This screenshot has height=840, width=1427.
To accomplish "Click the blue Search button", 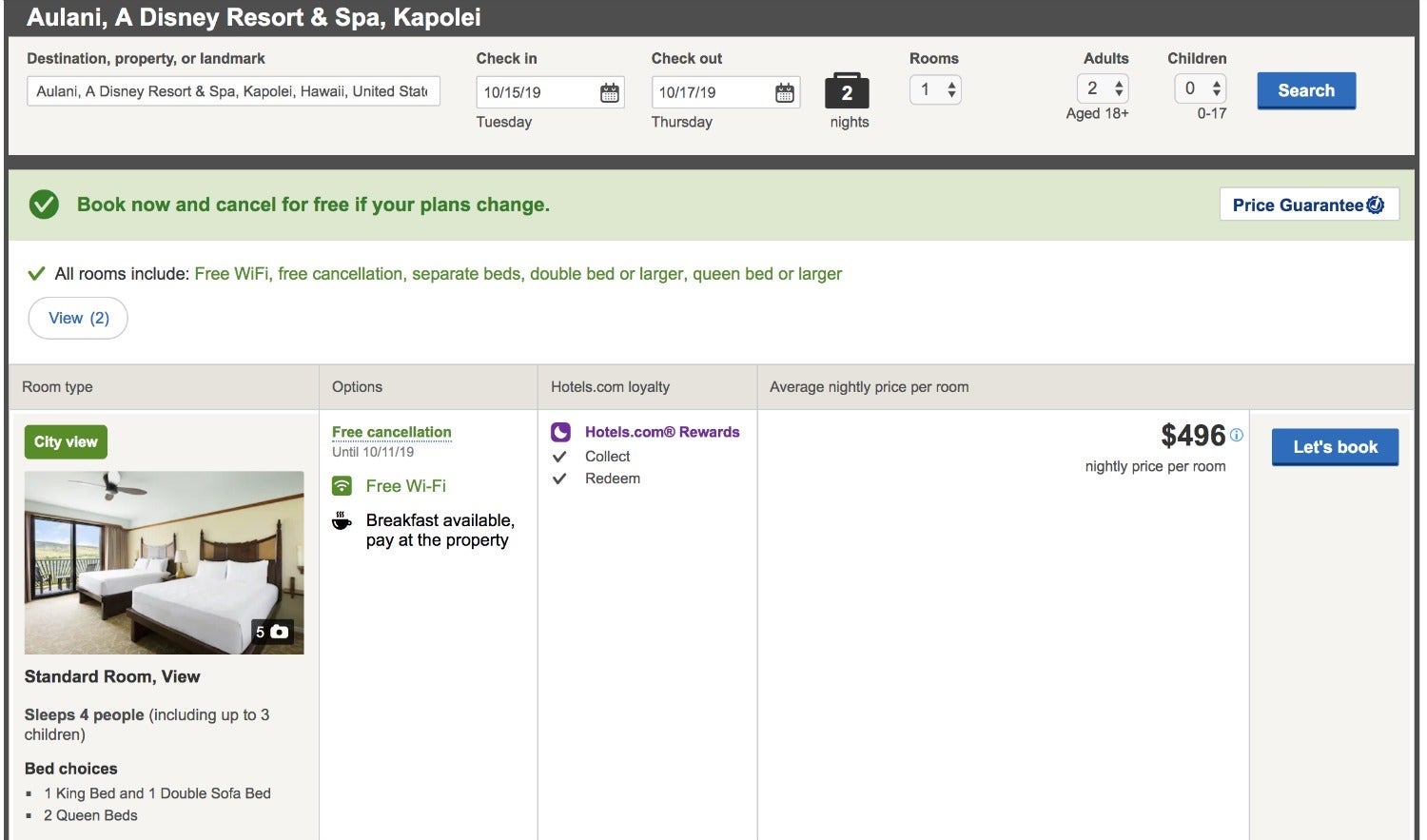I will pos(1305,90).
